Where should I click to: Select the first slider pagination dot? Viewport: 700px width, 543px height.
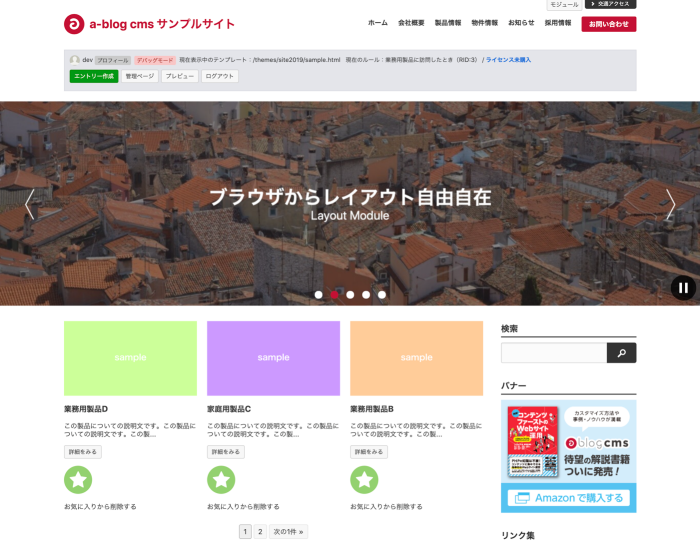click(x=318, y=295)
